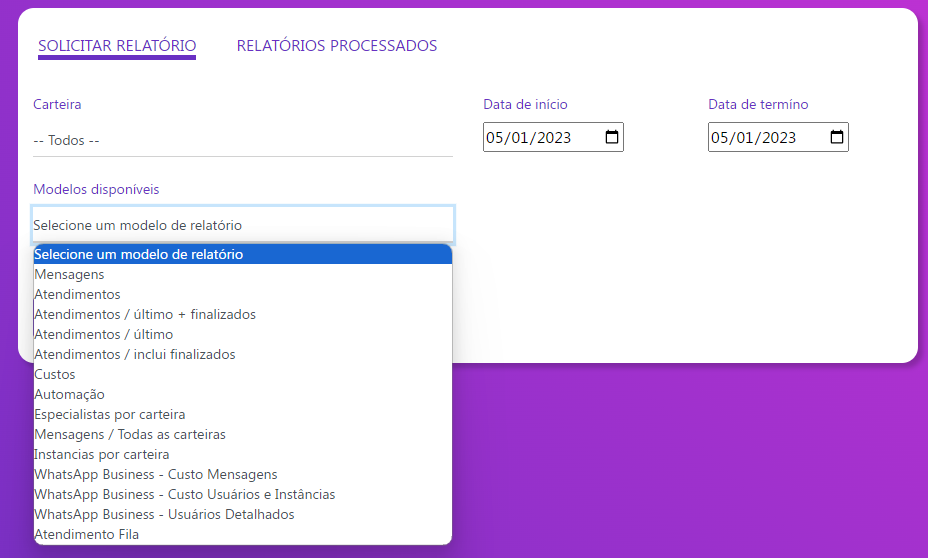Click the 'Modelos disponíveis' label
This screenshot has height=558, width=928.
(96, 189)
